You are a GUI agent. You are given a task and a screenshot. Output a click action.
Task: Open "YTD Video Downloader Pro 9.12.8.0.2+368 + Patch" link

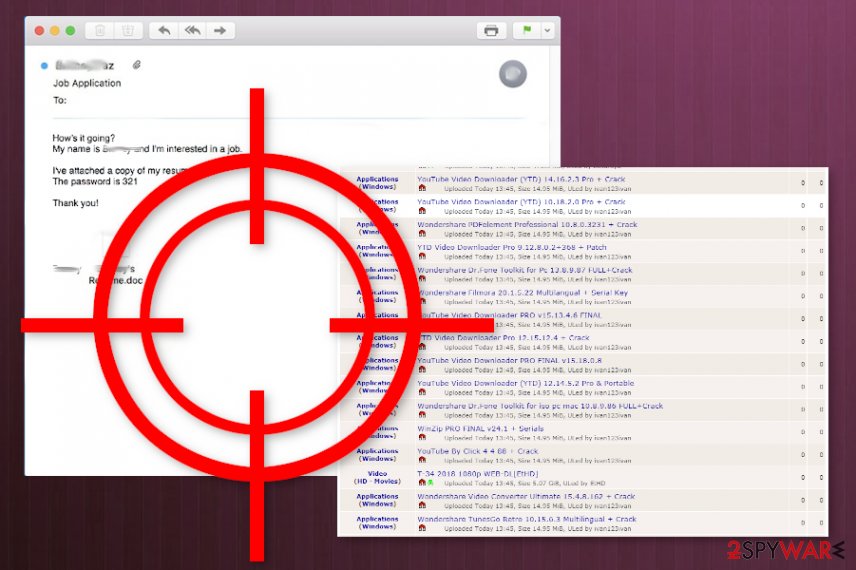tap(512, 247)
